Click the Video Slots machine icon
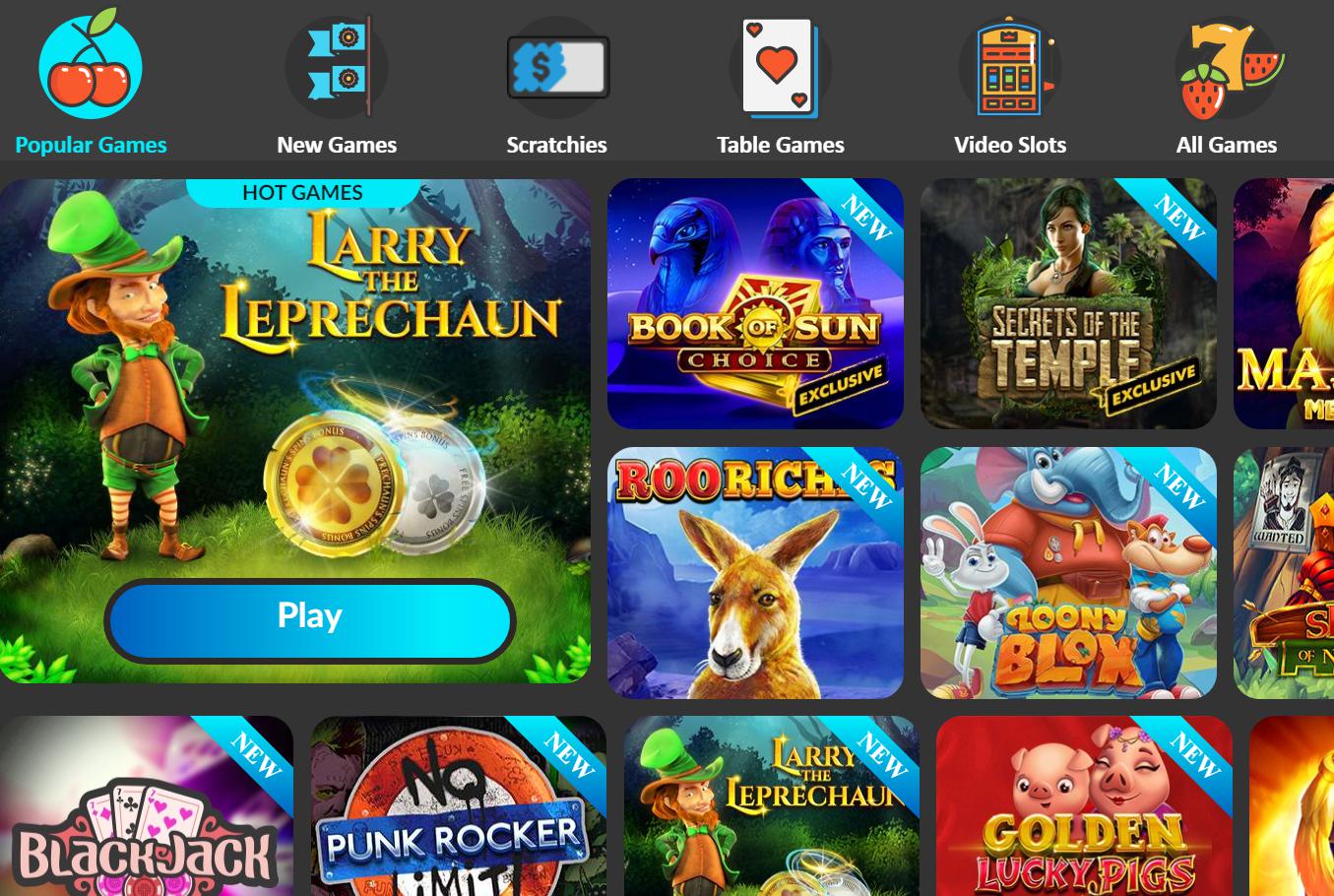The image size is (1334, 896). (1010, 67)
